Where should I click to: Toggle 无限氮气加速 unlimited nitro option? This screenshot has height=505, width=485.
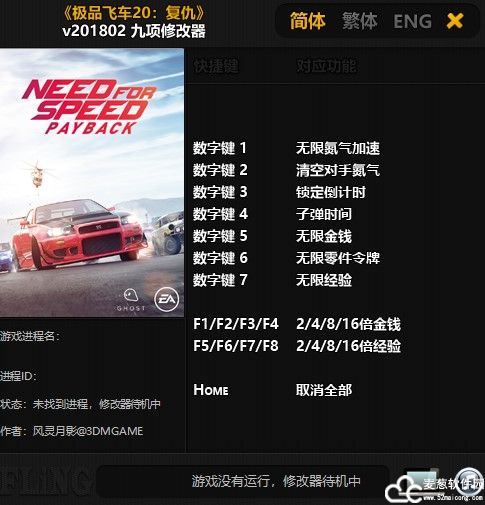point(338,148)
